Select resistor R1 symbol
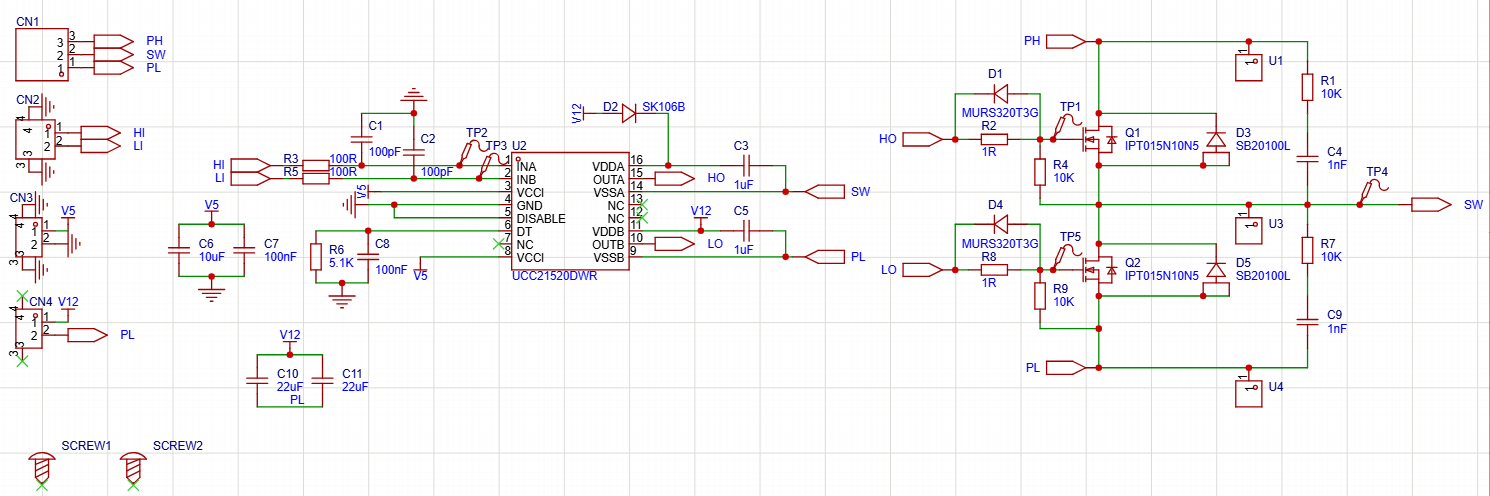This screenshot has width=1490, height=496. click(1307, 87)
